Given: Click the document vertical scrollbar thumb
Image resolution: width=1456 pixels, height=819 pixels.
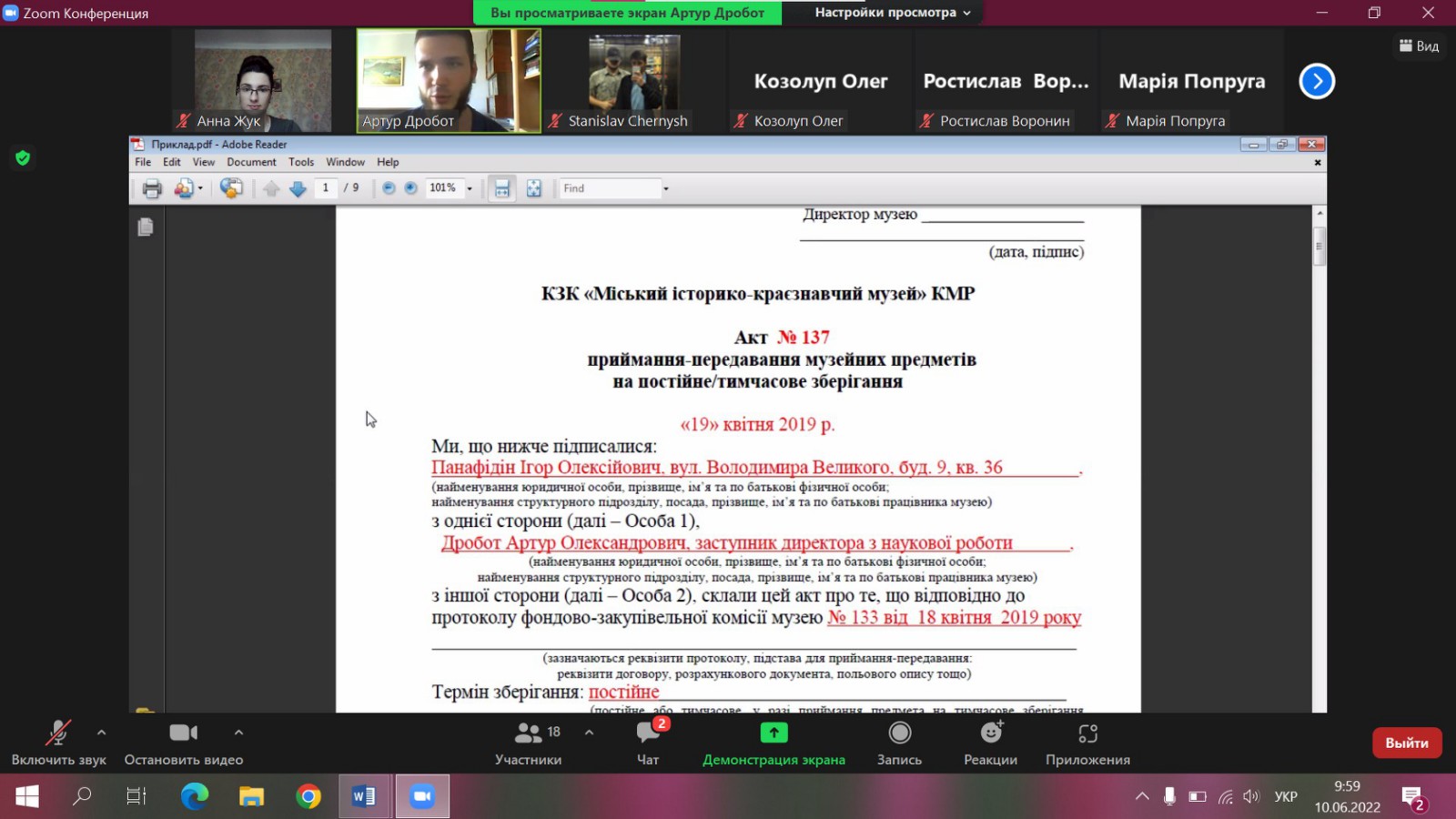Looking at the screenshot, I should [x=1319, y=246].
